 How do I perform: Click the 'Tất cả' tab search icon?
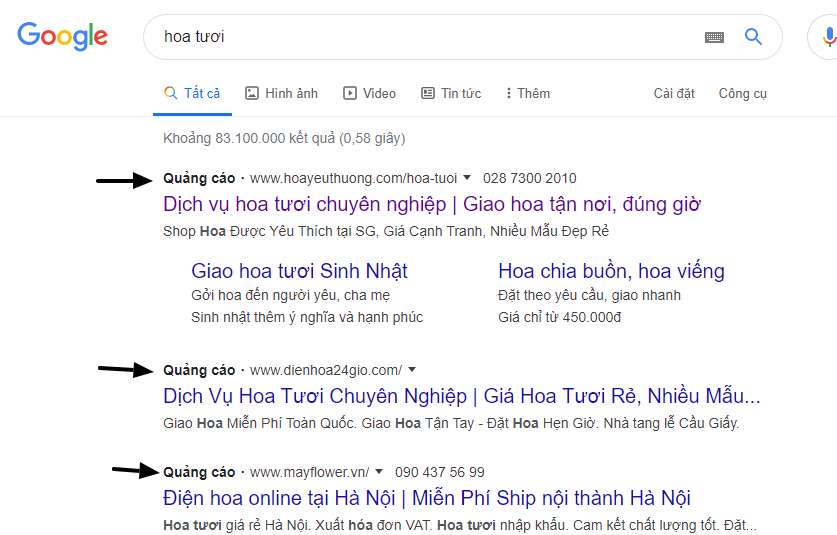(170, 93)
